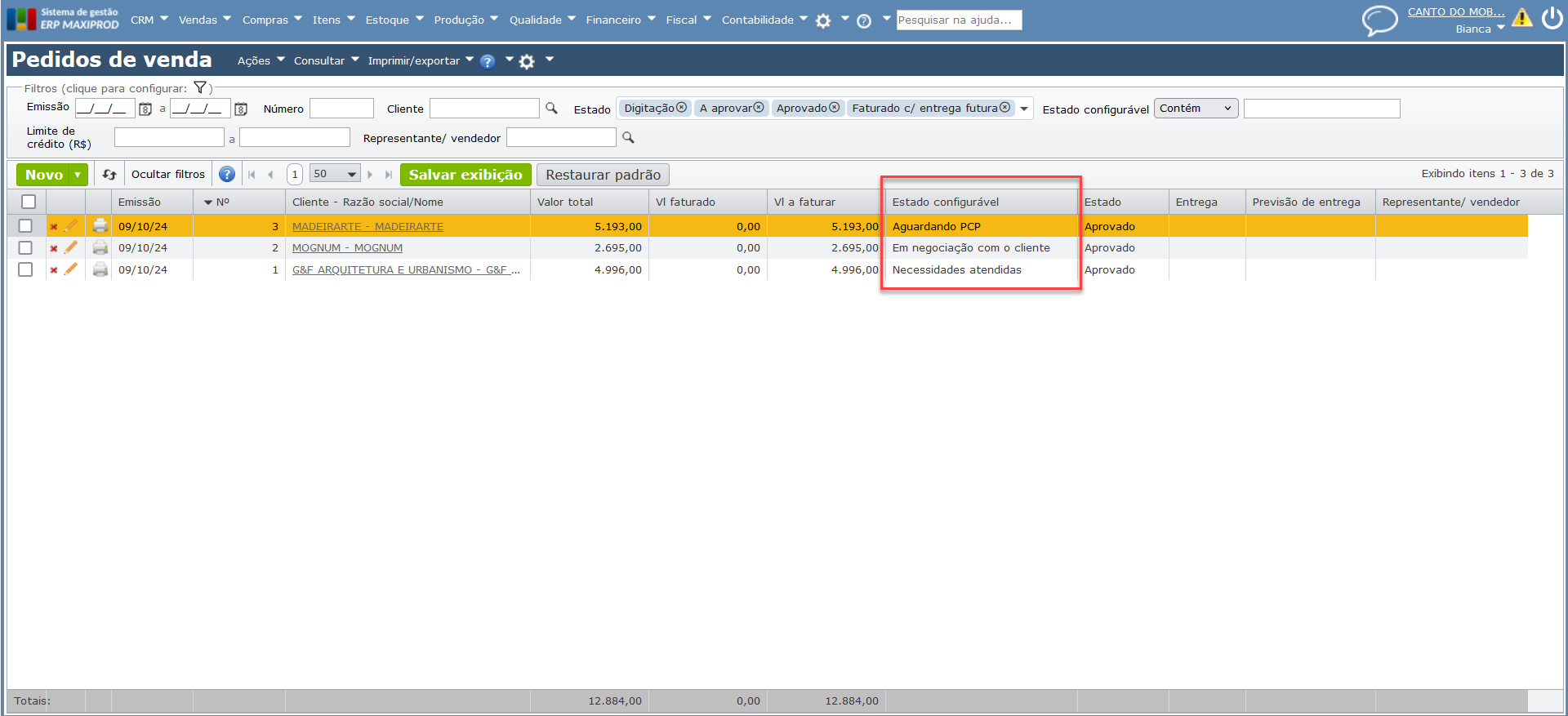The width and height of the screenshot is (1568, 716).
Task: Open the Pedidos de venda page settings gear
Action: pos(527,61)
